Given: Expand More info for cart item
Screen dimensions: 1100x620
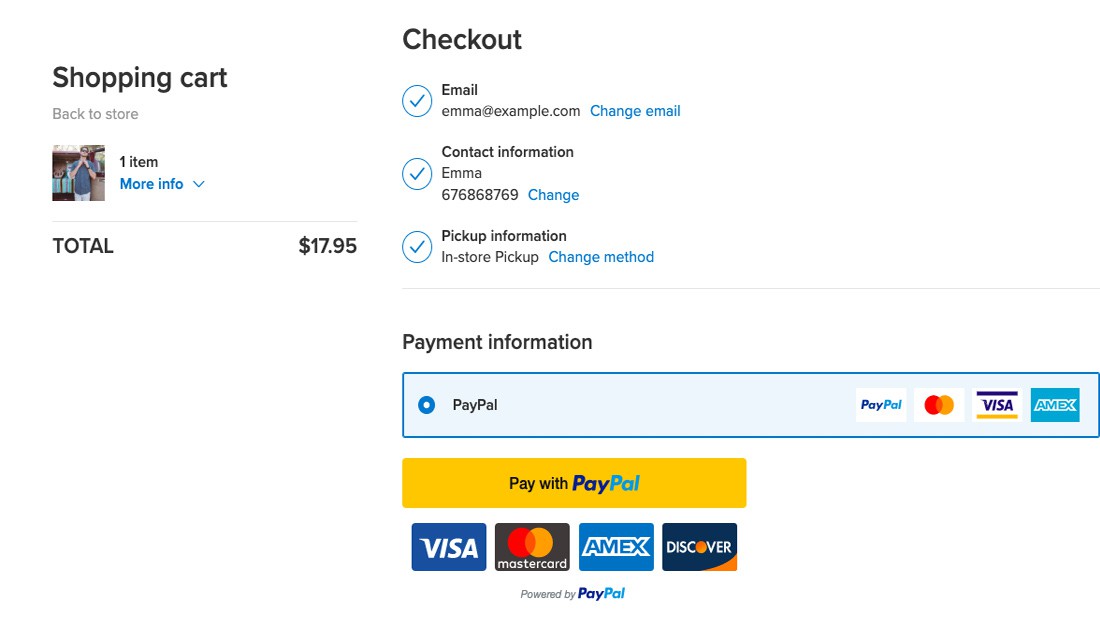Looking at the screenshot, I should 151,184.
